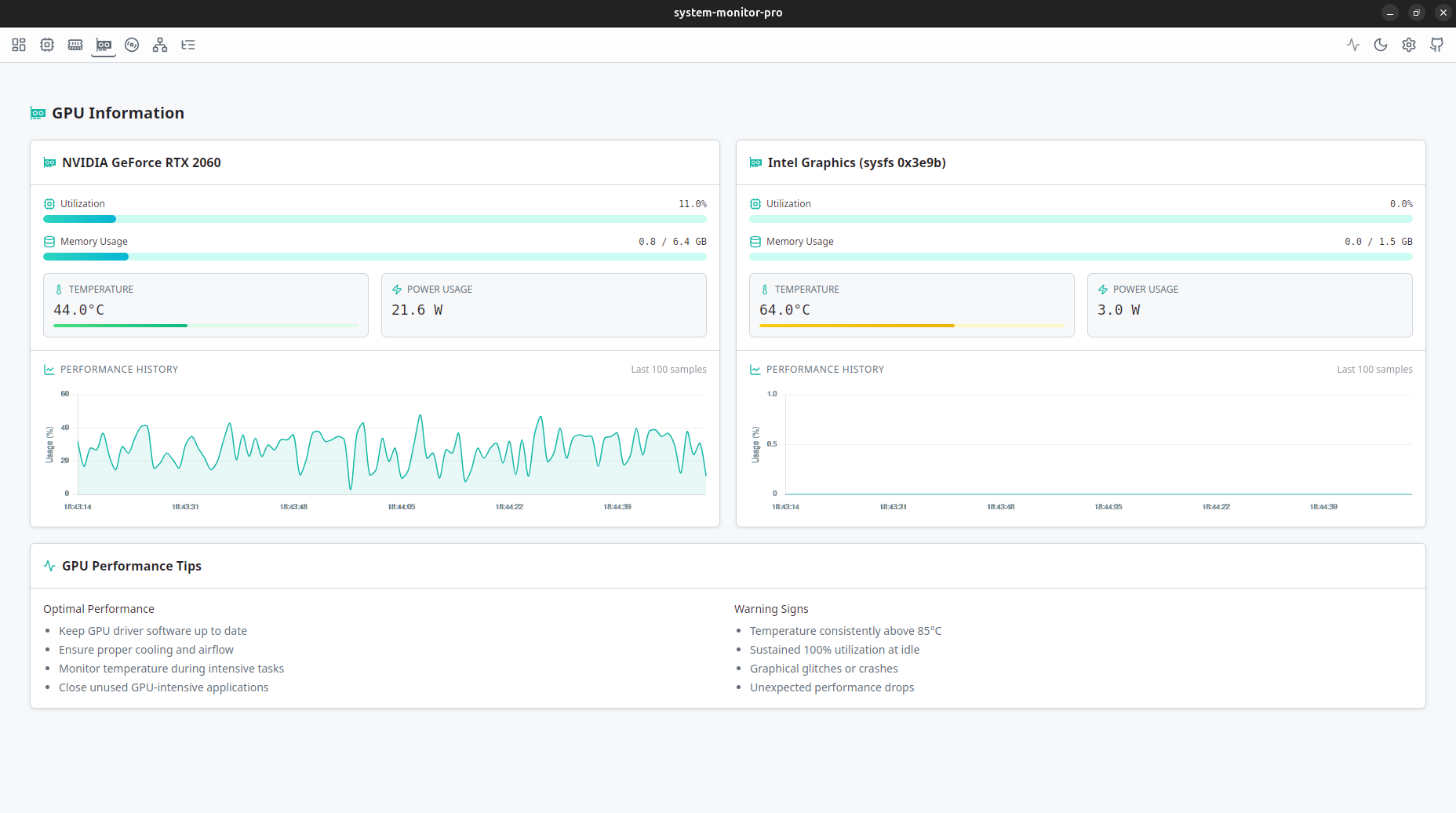
Task: Switch to the GPU Information view
Action: [x=103, y=45]
